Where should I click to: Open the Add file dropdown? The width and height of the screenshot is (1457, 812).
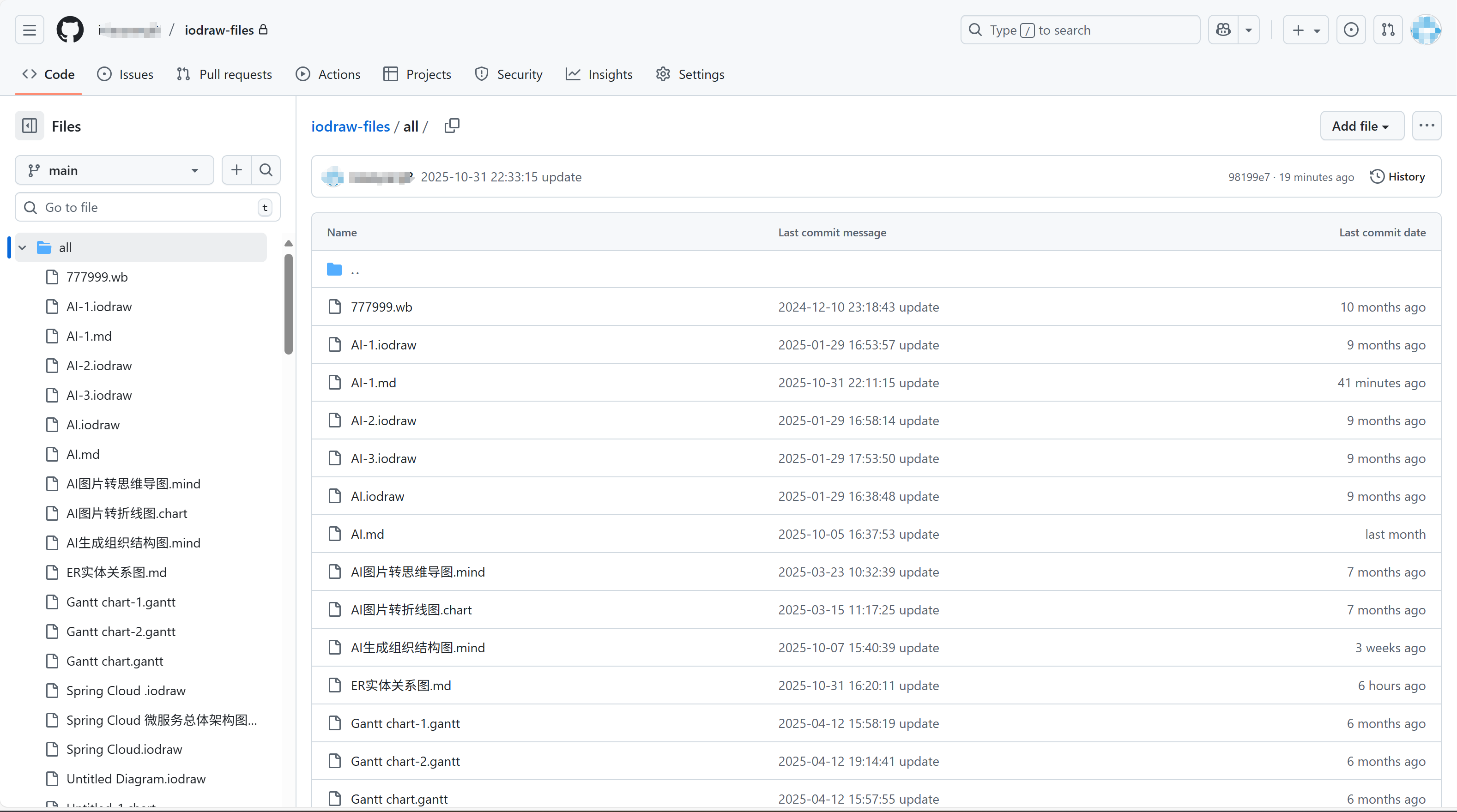pos(1361,126)
